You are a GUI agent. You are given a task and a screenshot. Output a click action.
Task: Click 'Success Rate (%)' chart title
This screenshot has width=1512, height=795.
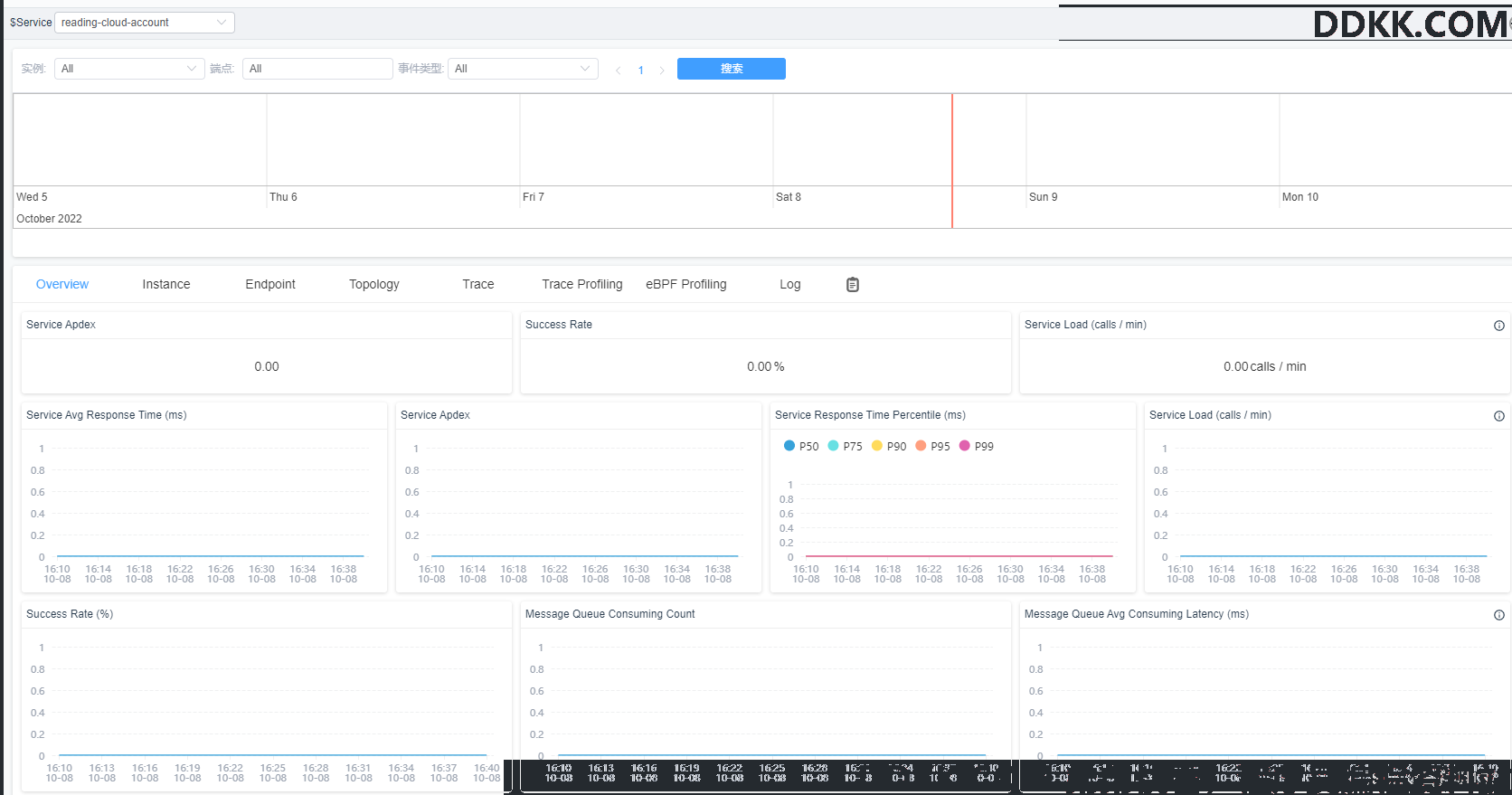tap(70, 614)
